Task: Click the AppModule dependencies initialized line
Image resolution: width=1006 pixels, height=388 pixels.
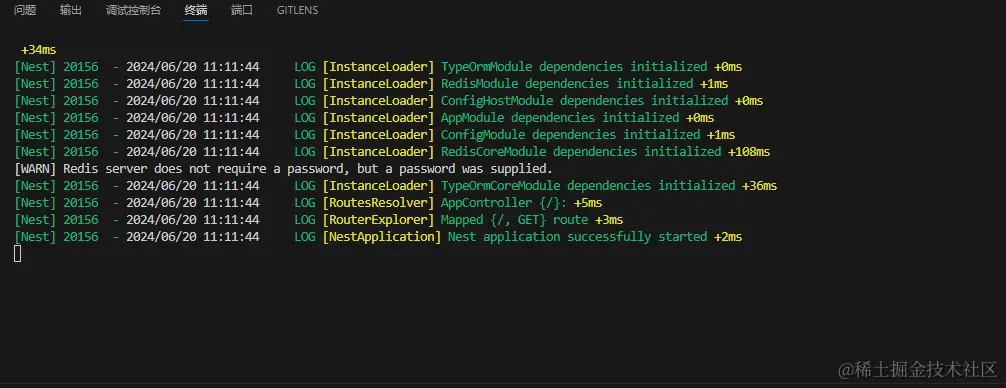Action: coord(364,118)
